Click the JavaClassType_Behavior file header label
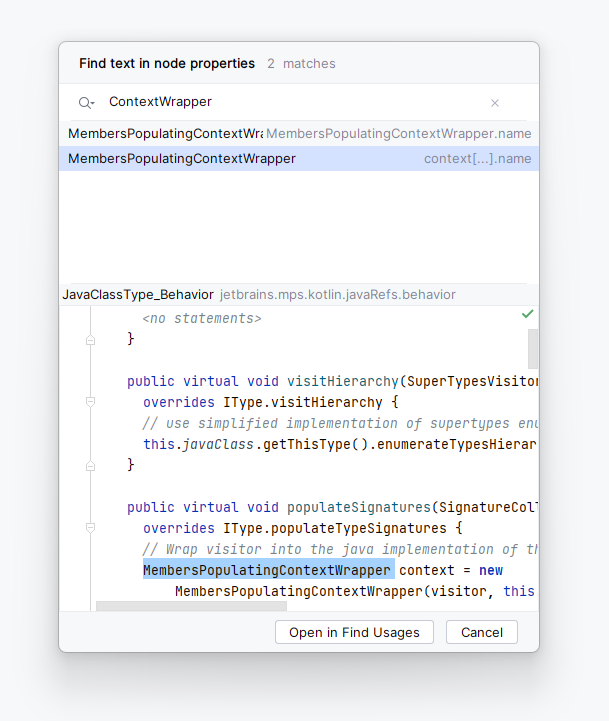 click(138, 295)
